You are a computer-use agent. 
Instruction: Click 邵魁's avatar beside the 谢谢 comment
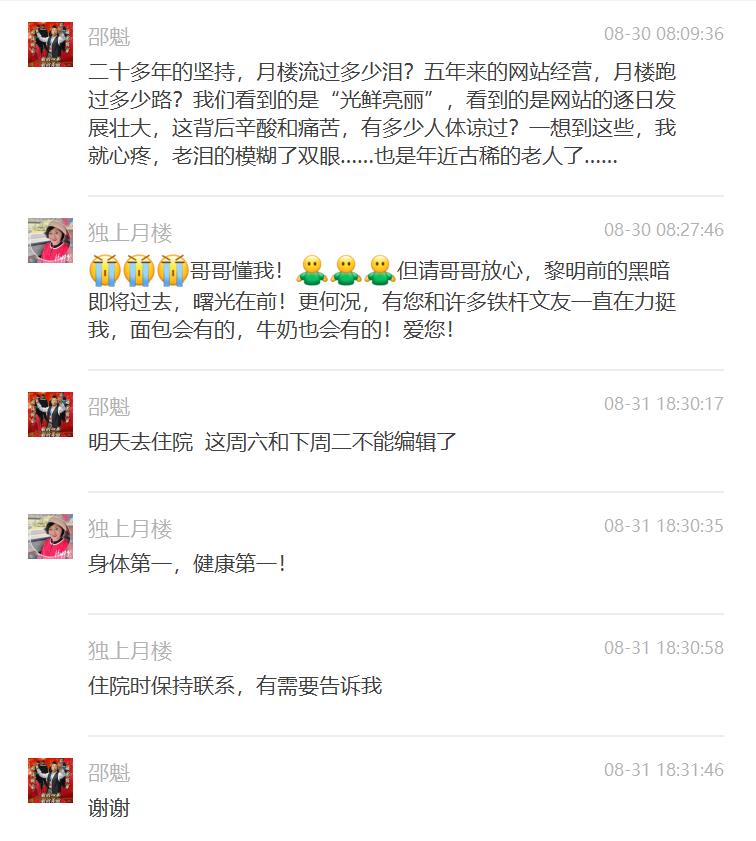coord(50,780)
